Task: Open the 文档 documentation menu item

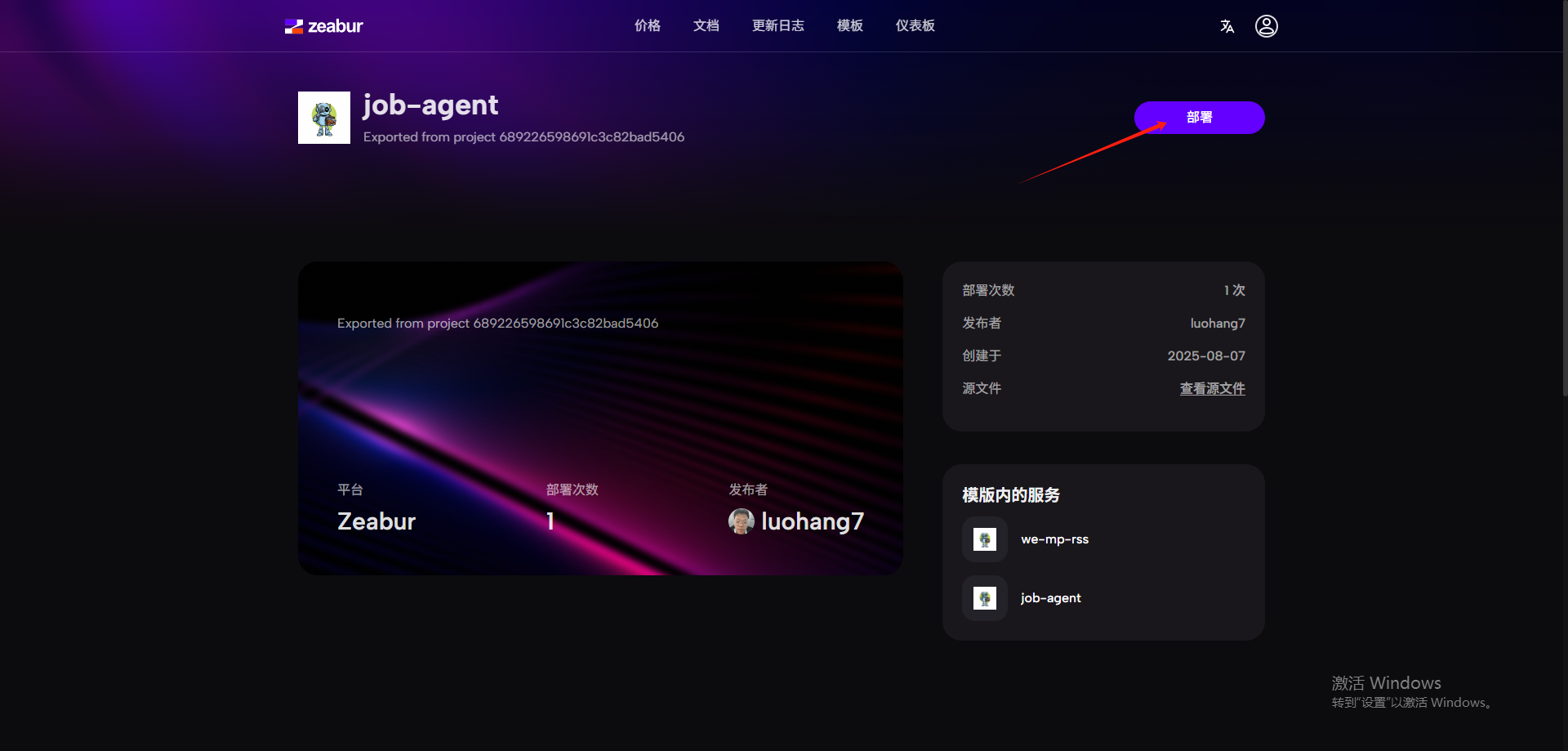Action: tap(706, 26)
